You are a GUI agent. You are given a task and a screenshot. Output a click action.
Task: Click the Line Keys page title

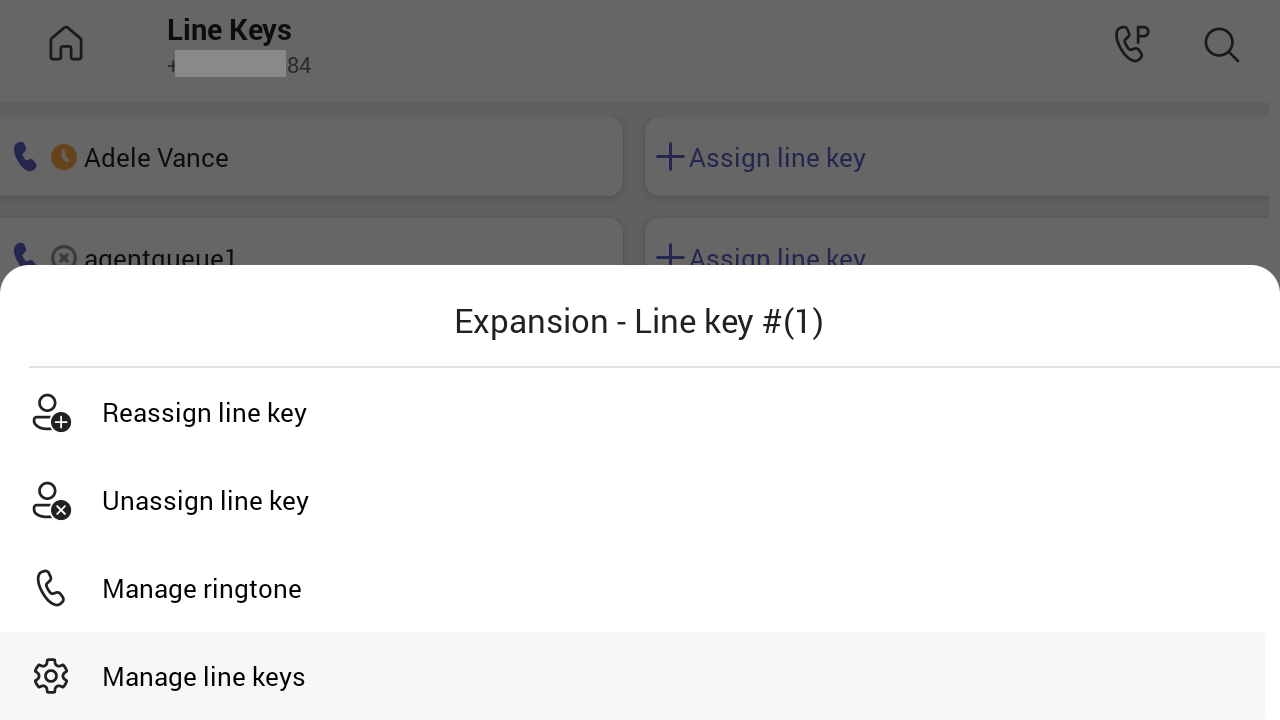[229, 30]
